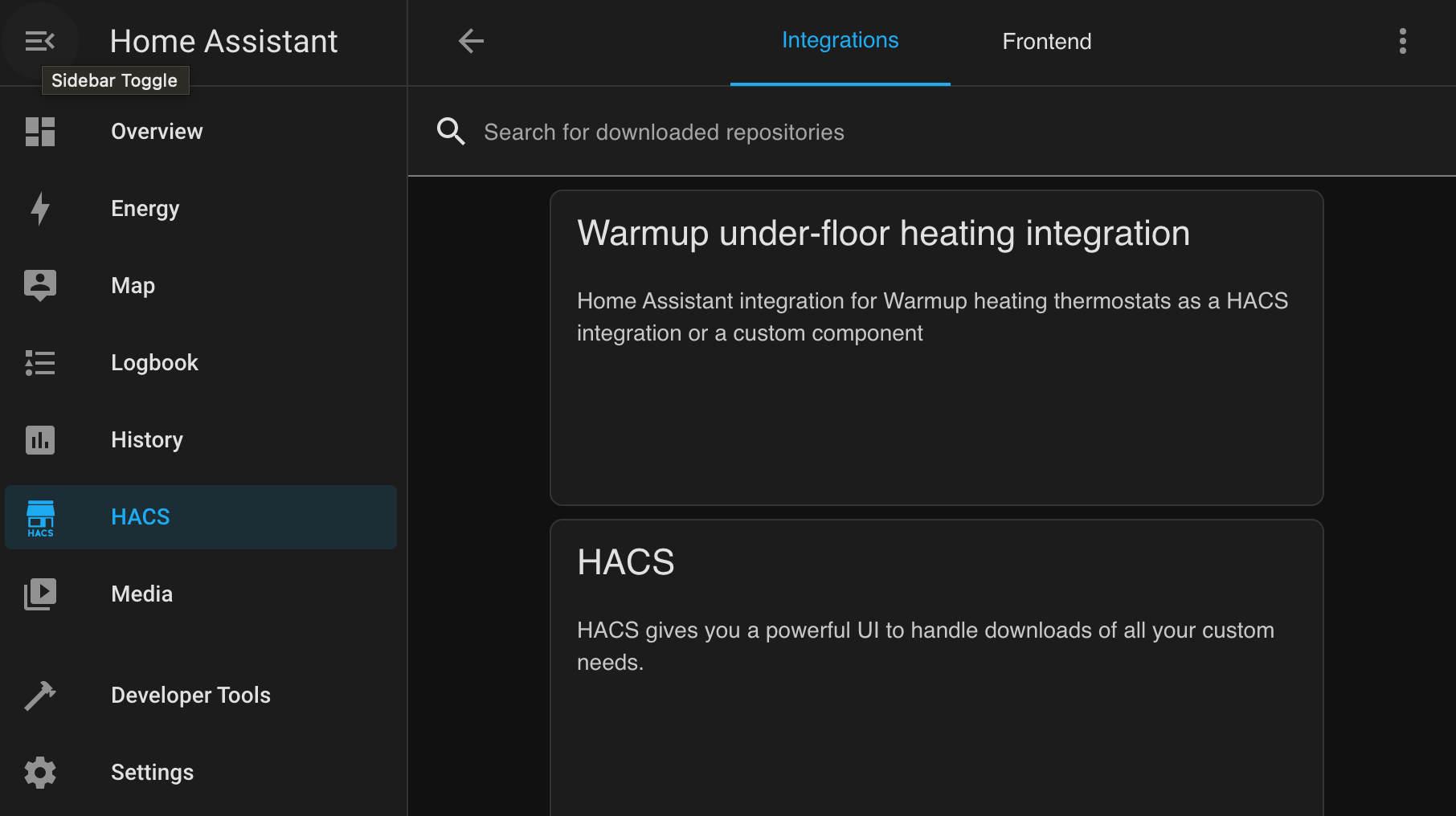Focus the Search for downloaded repositories field
Screen dimensions: 1456x816
click(x=932, y=132)
